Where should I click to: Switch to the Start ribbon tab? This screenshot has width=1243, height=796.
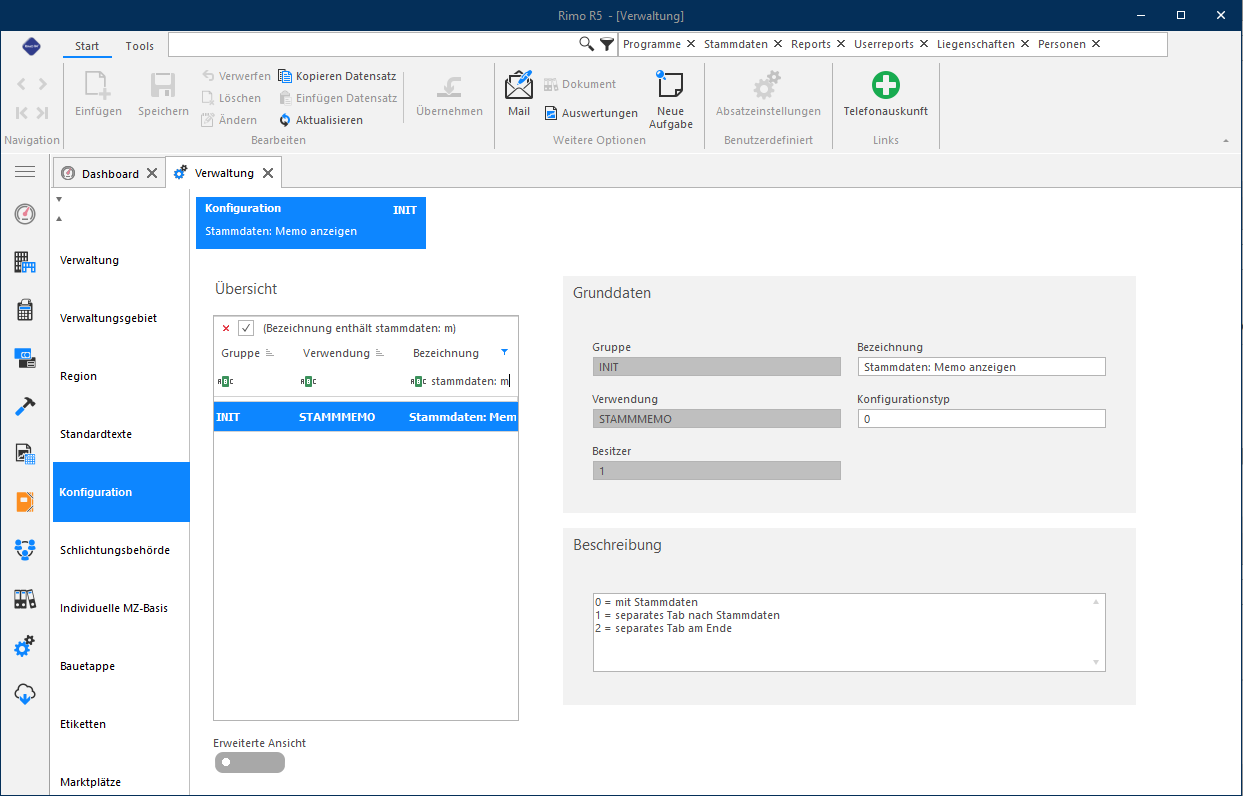tap(87, 46)
